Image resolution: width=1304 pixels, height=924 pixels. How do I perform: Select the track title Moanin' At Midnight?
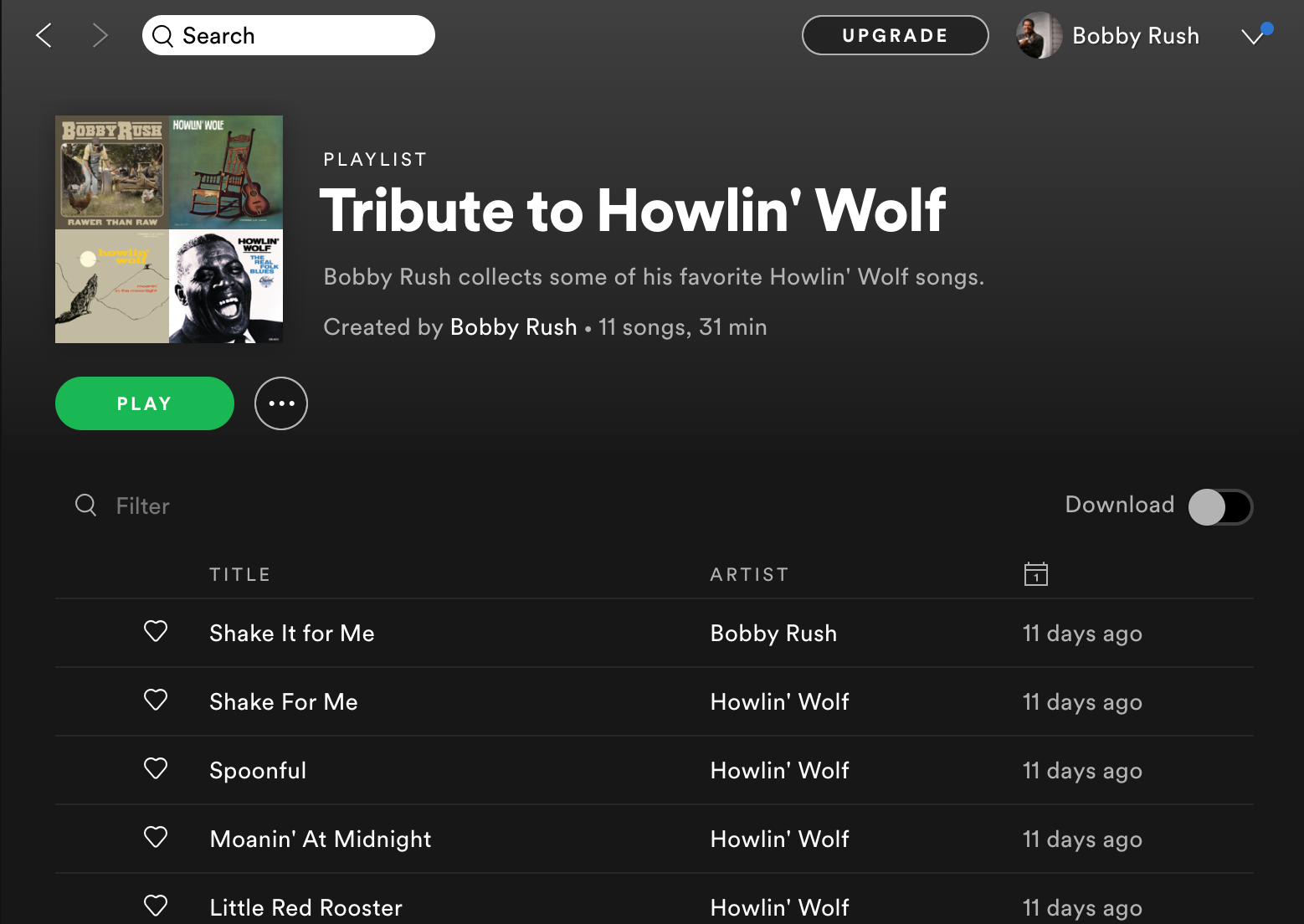[321, 839]
